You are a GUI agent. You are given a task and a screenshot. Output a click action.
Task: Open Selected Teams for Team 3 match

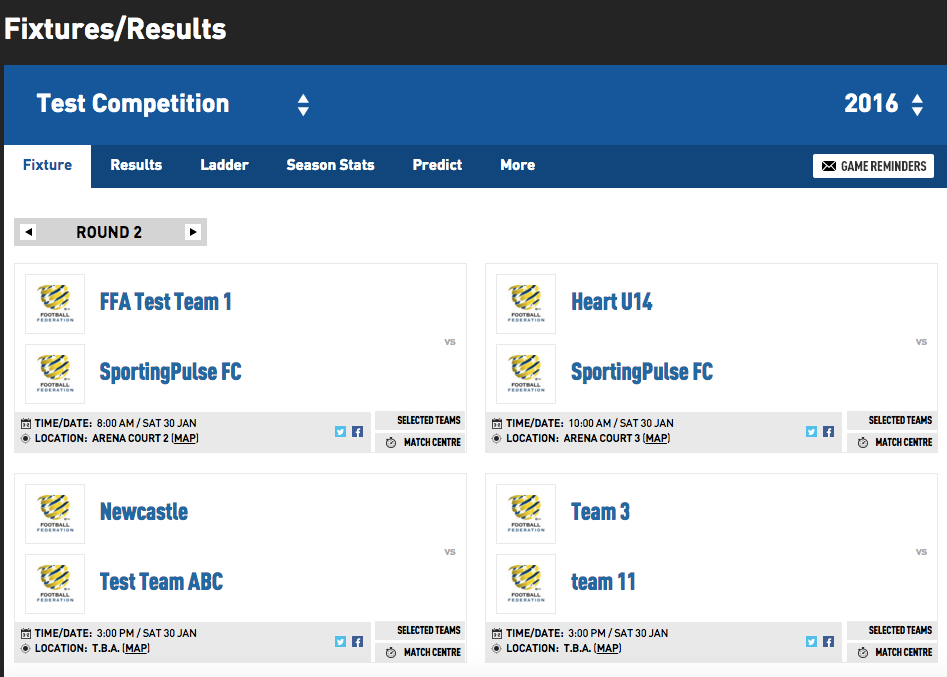[x=892, y=630]
